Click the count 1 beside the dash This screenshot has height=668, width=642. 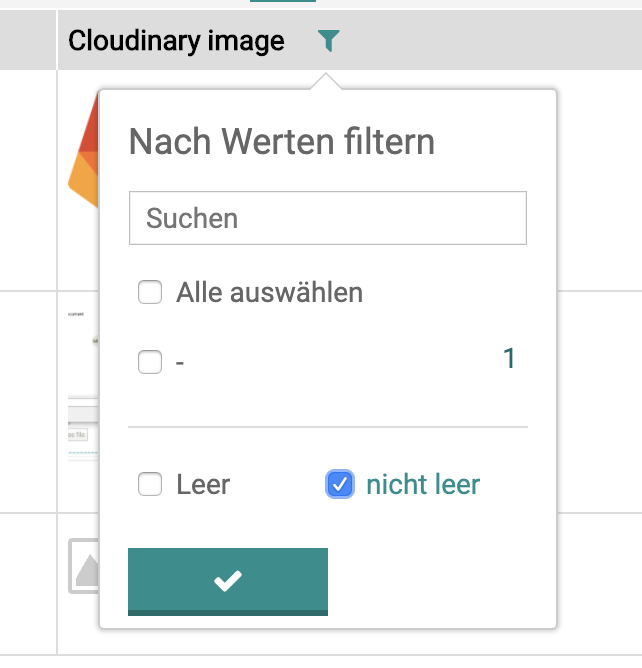509,358
